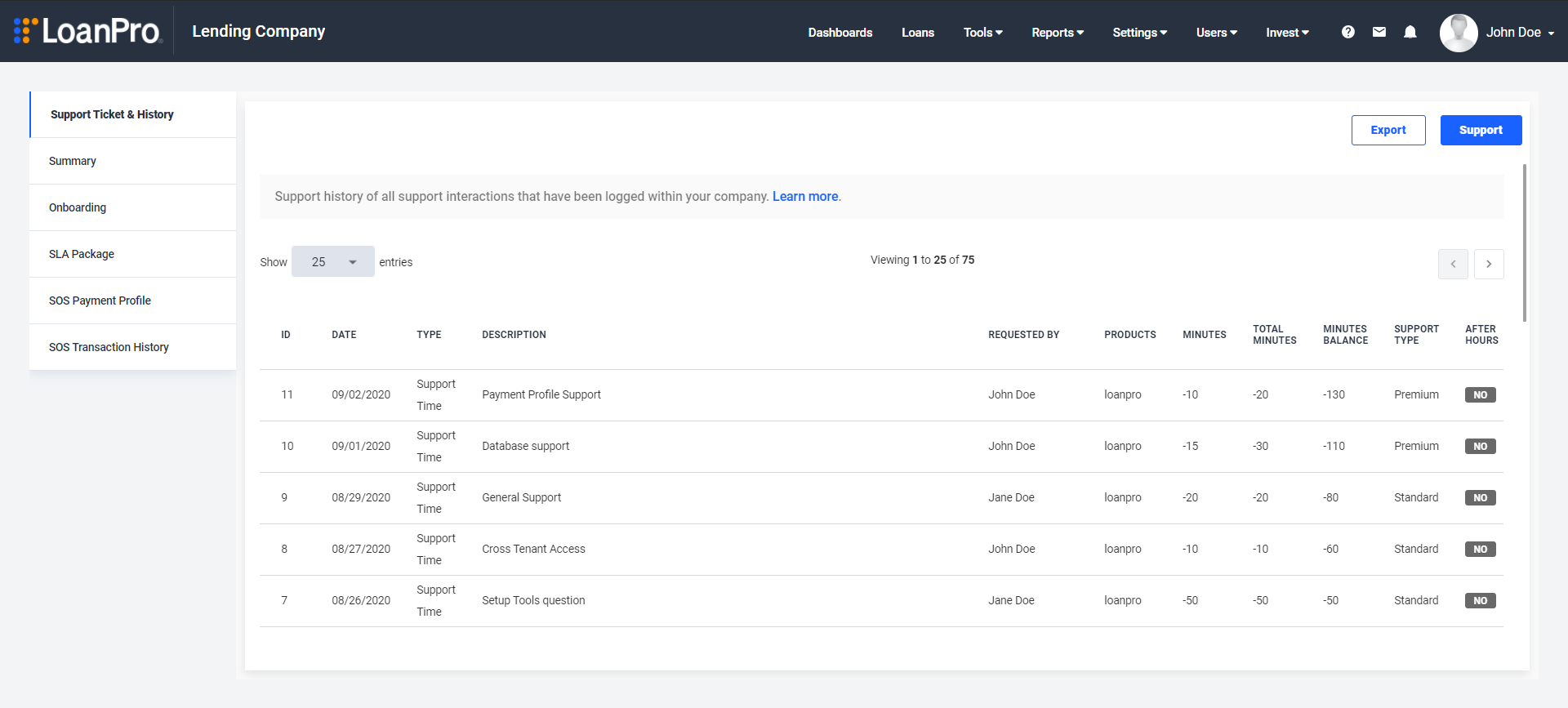The width and height of the screenshot is (1568, 708).
Task: Sort by the TOTAL MINUTES column header
Action: tap(1275, 335)
